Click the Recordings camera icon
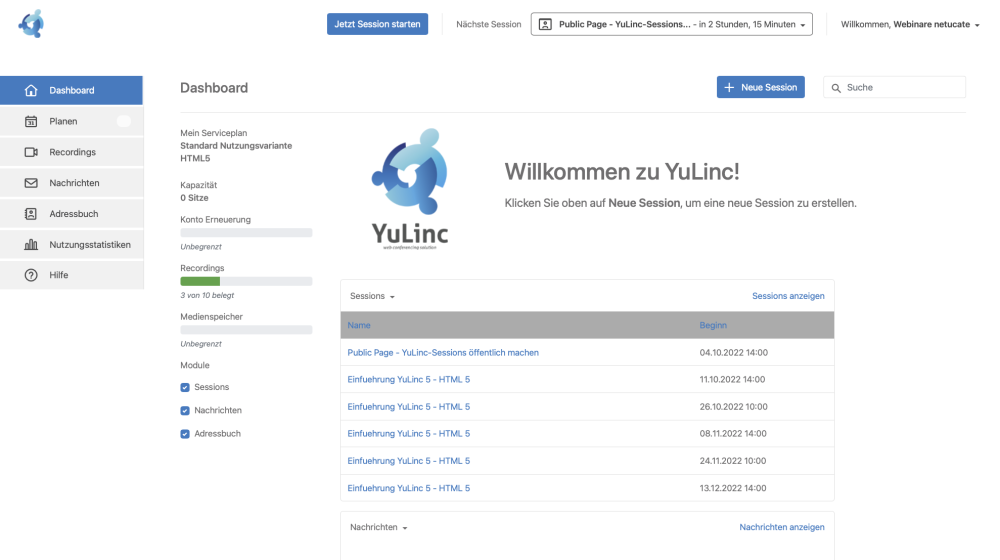Screen dimensions: 1000x560 click(x=31, y=152)
